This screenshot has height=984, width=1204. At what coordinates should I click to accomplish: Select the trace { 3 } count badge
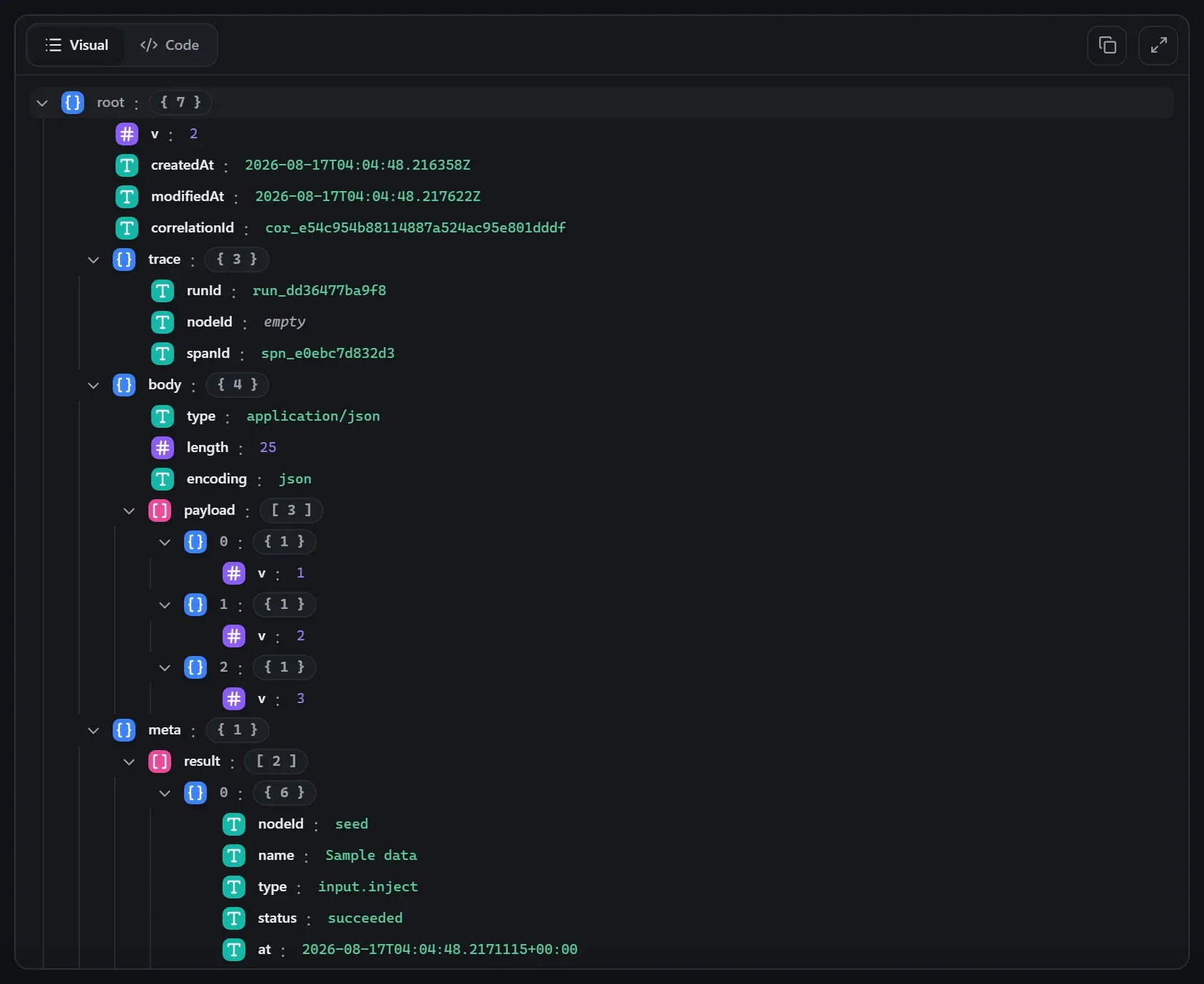[237, 260]
